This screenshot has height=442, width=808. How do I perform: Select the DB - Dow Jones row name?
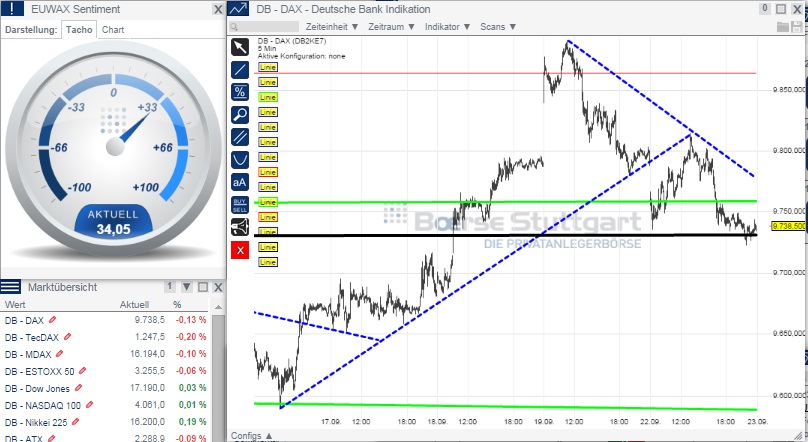[37, 388]
